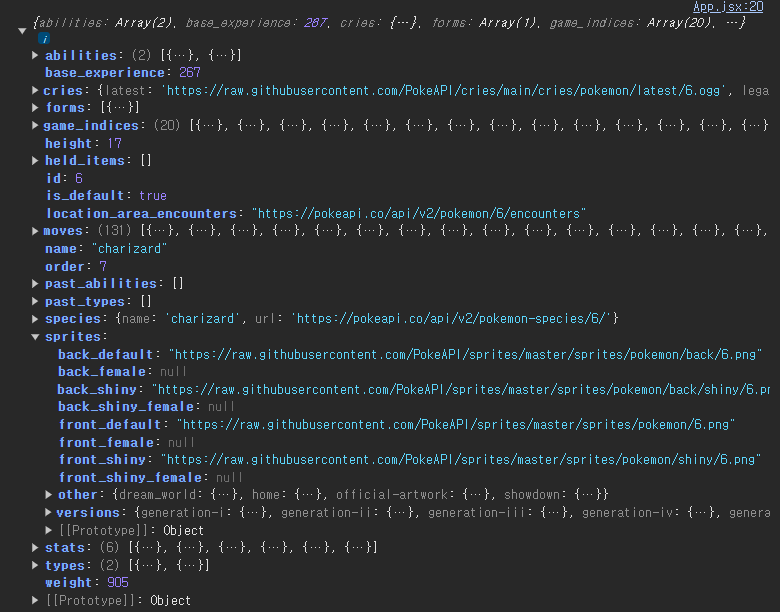
Task: Click the id property key
Action: point(53,178)
